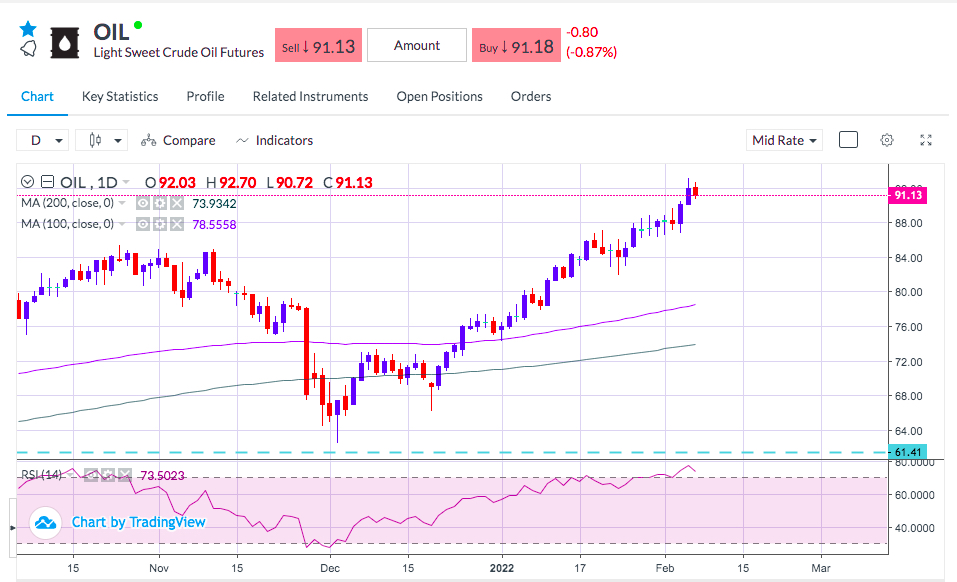This screenshot has width=957, height=582.
Task: Toggle the square checkbox beside Mid Rate
Action: pyautogui.click(x=848, y=140)
